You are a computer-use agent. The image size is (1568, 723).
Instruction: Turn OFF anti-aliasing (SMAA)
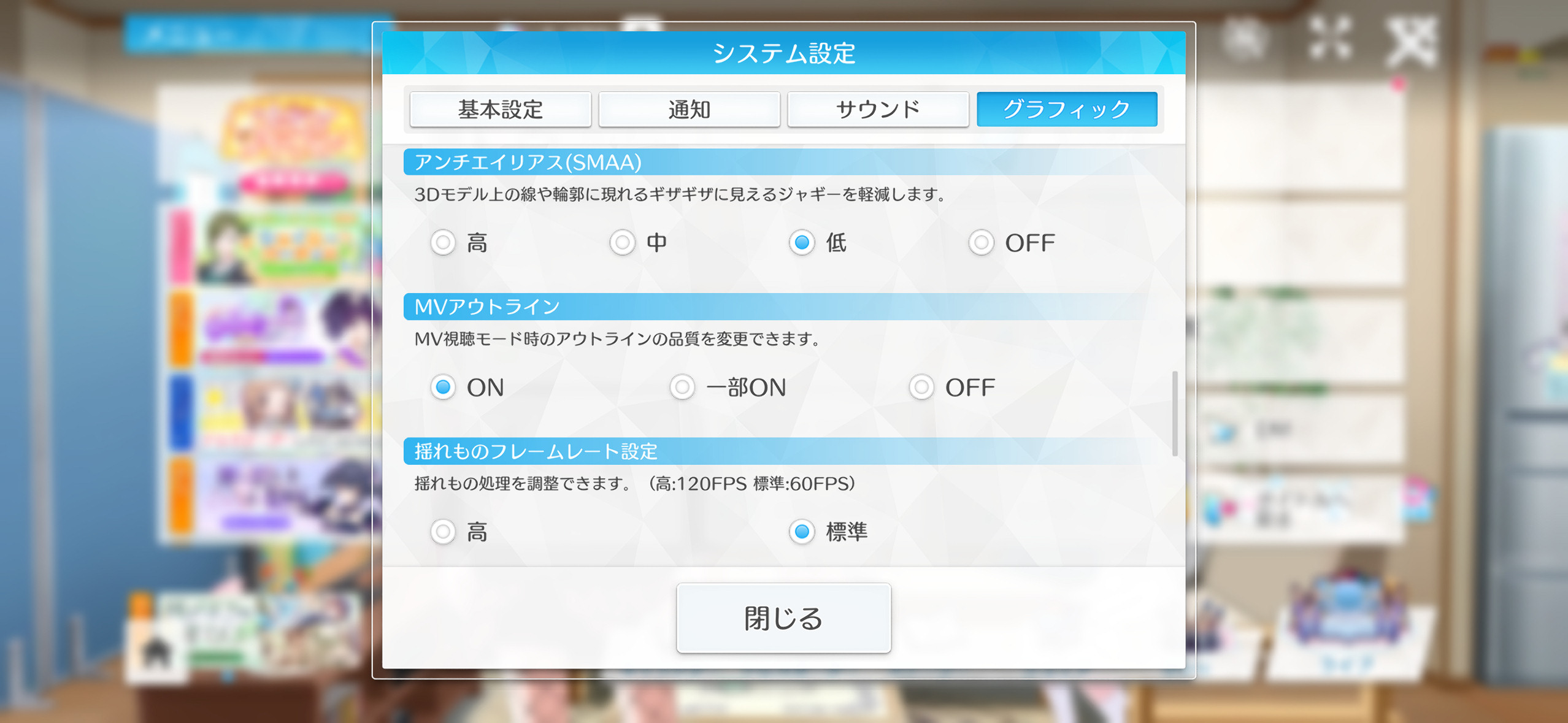click(x=981, y=242)
